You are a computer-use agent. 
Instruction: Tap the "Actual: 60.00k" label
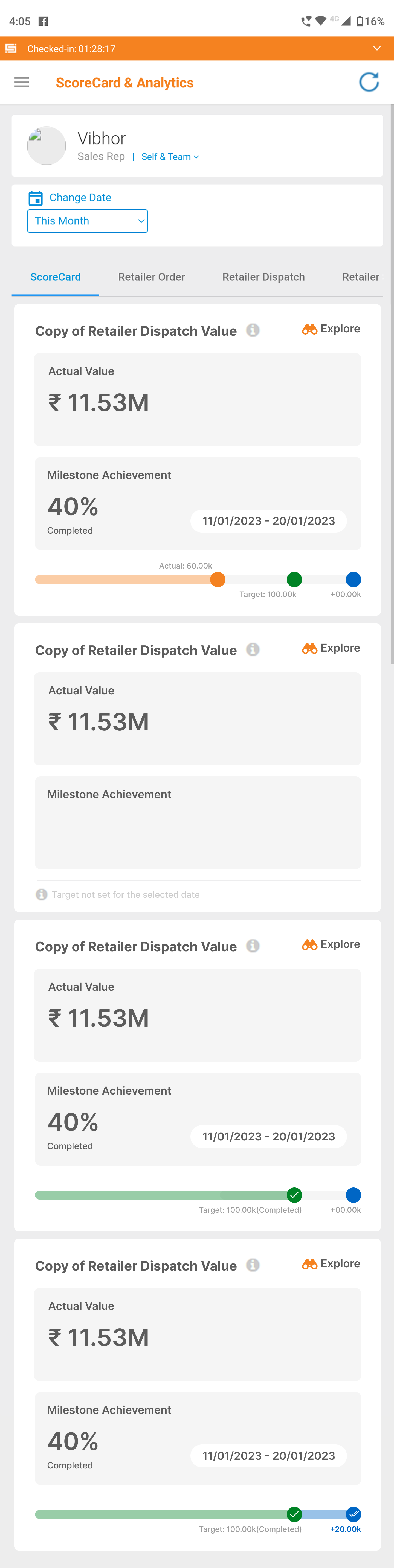point(186,566)
